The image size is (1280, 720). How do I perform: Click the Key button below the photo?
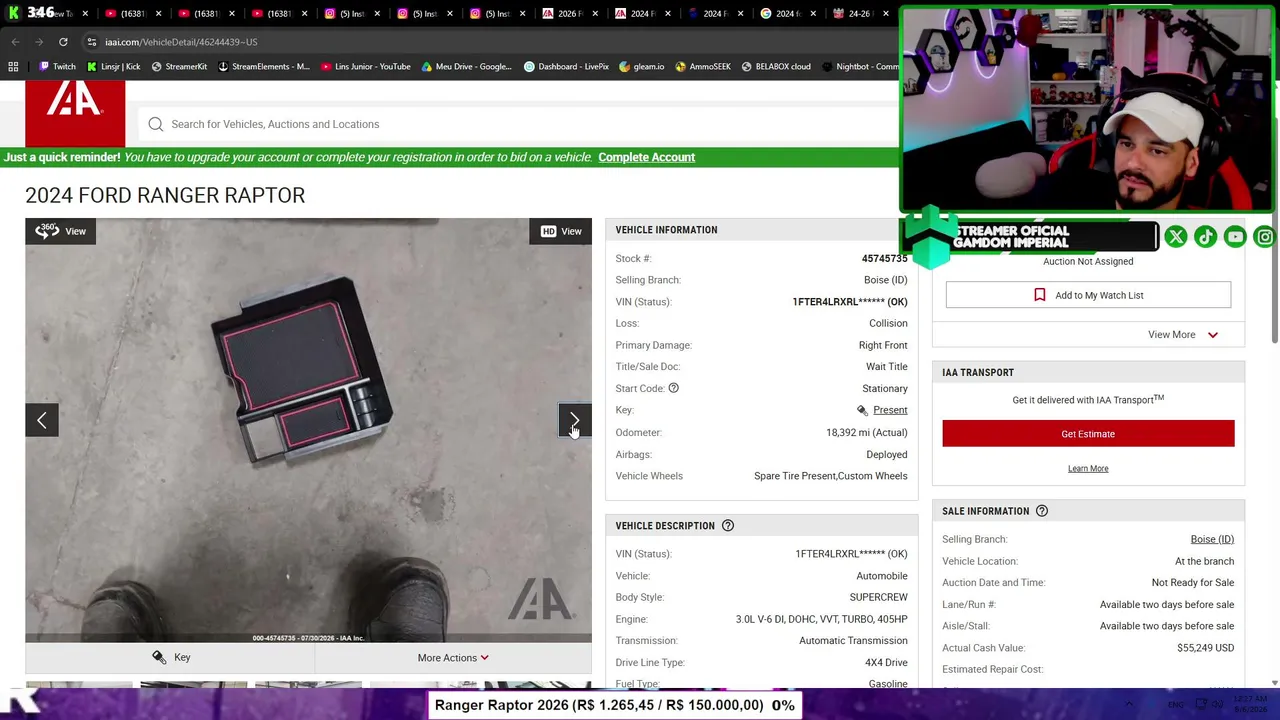click(170, 657)
